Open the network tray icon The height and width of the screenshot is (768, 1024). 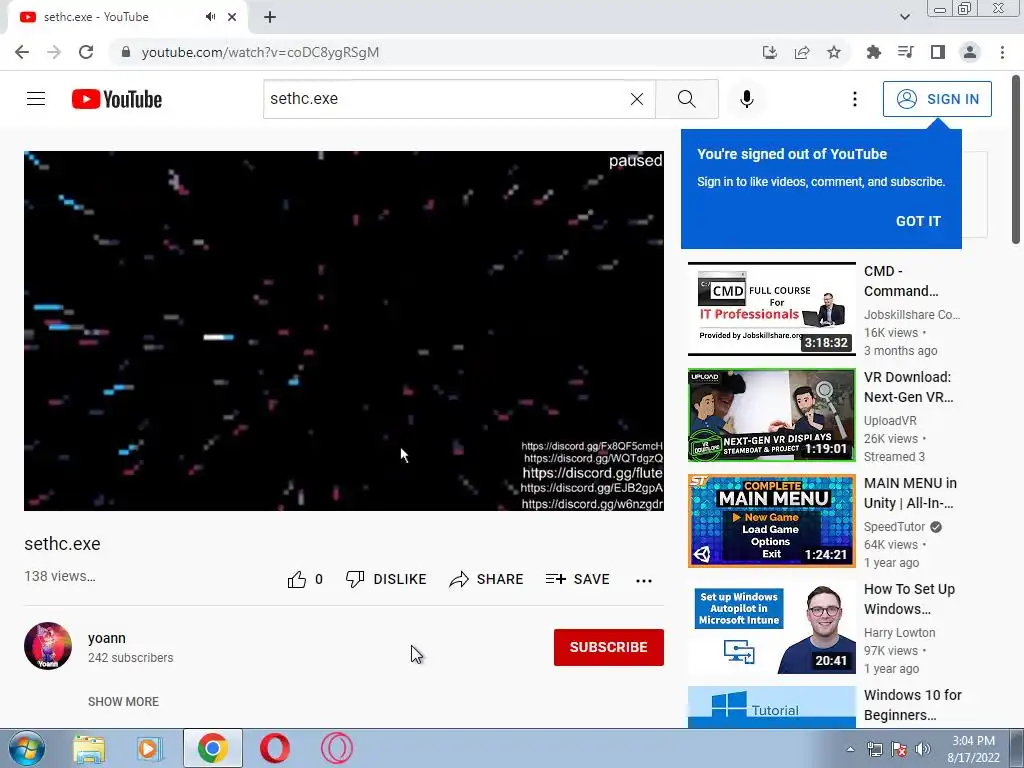(874, 749)
